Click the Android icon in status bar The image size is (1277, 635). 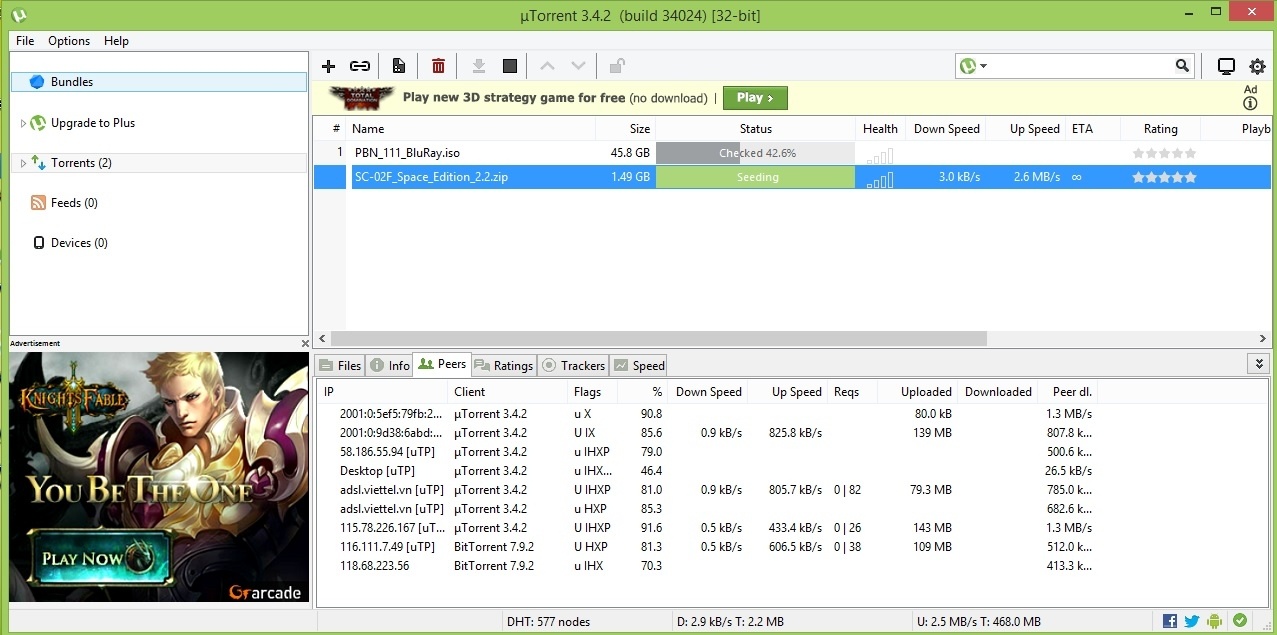click(x=1215, y=621)
